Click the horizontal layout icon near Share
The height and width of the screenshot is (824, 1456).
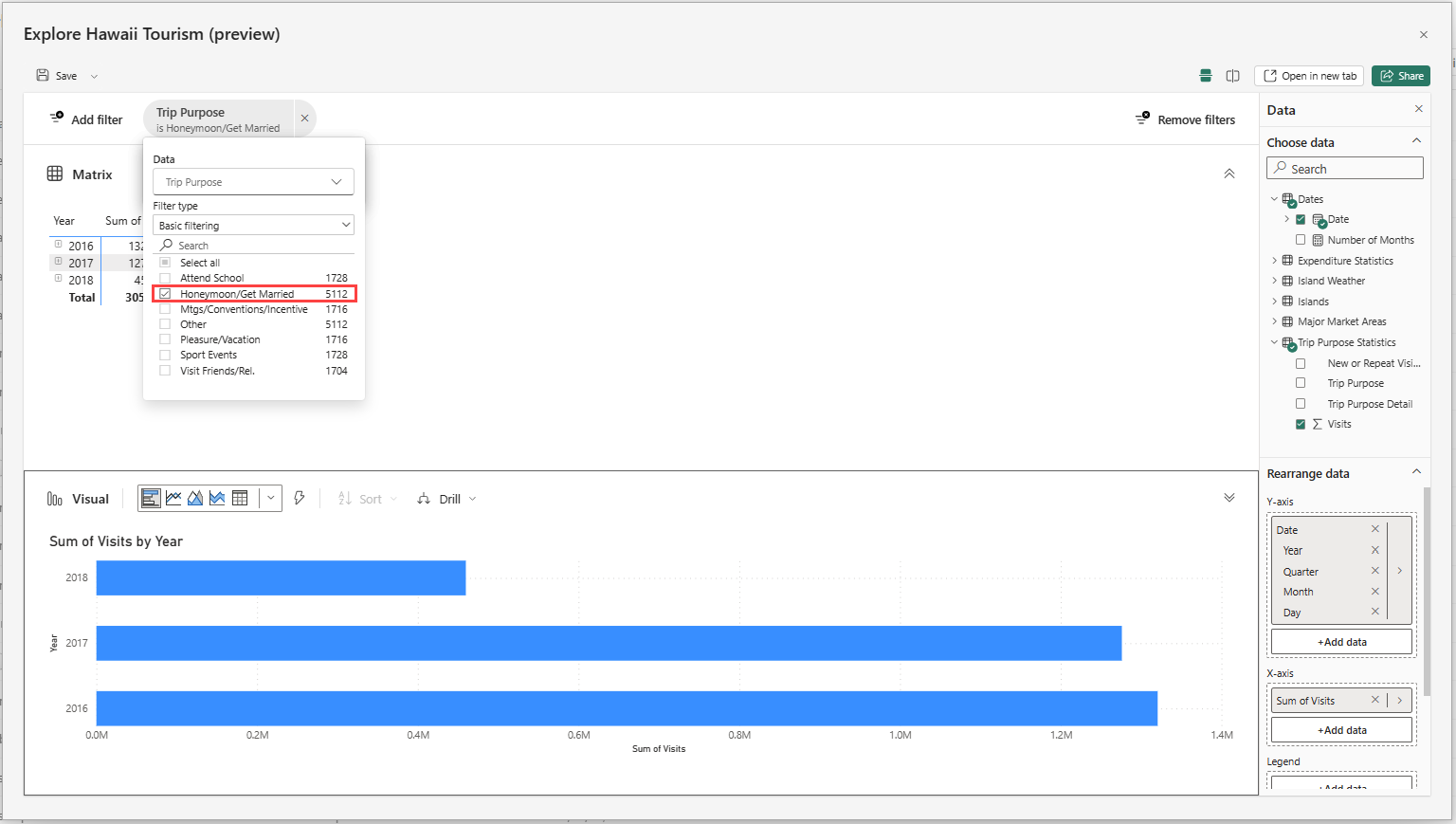point(1206,75)
